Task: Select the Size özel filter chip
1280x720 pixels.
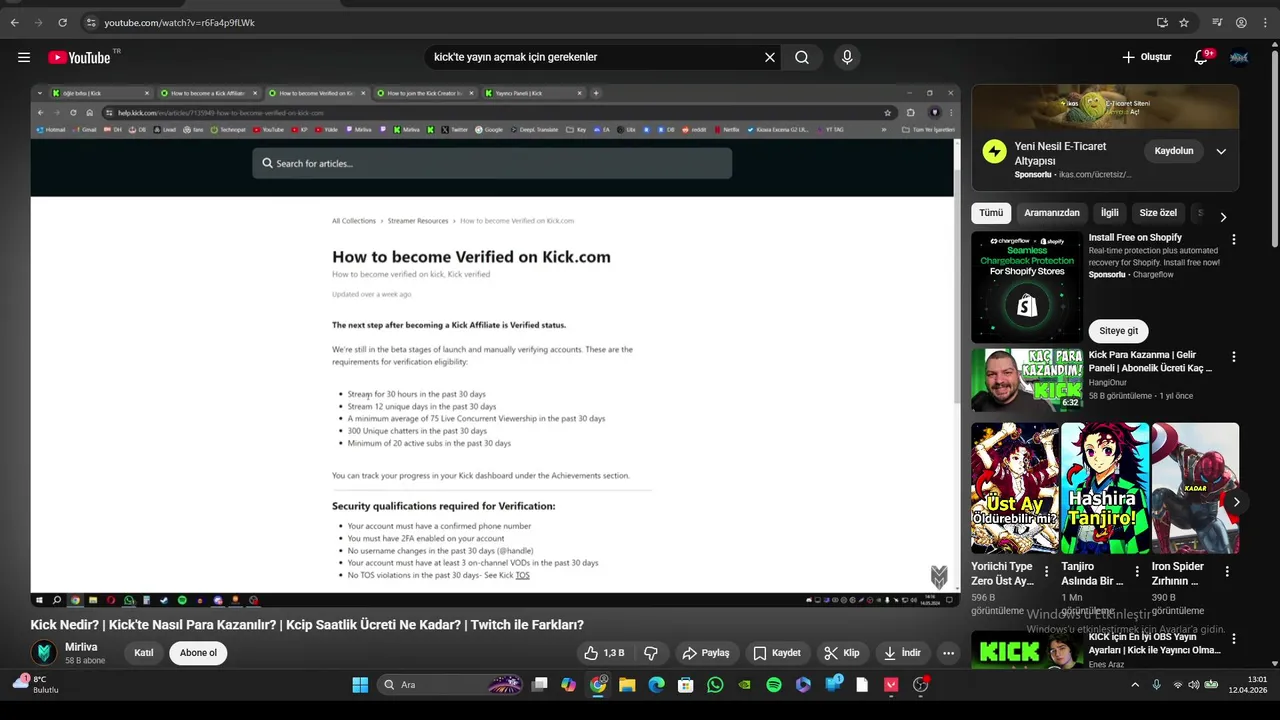Action: (1158, 213)
